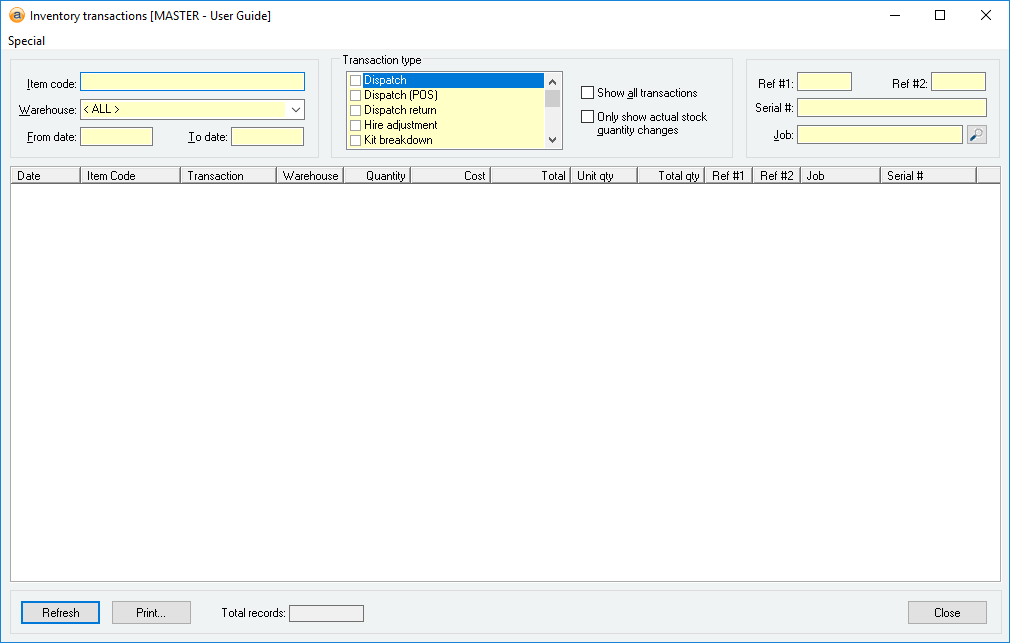Click the Quantity column header

[x=377, y=176]
